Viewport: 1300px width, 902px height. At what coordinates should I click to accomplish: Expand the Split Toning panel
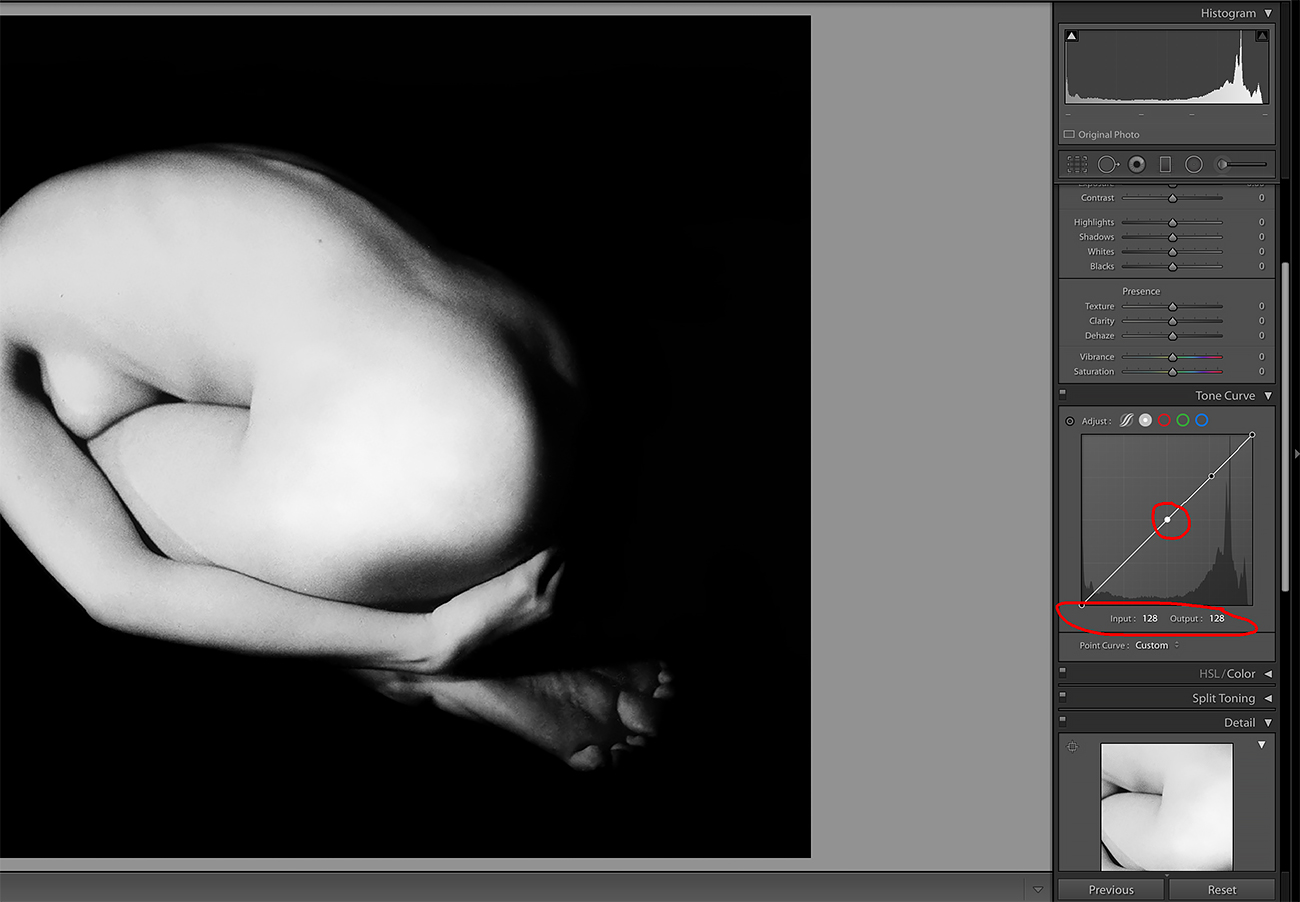pyautogui.click(x=1268, y=699)
